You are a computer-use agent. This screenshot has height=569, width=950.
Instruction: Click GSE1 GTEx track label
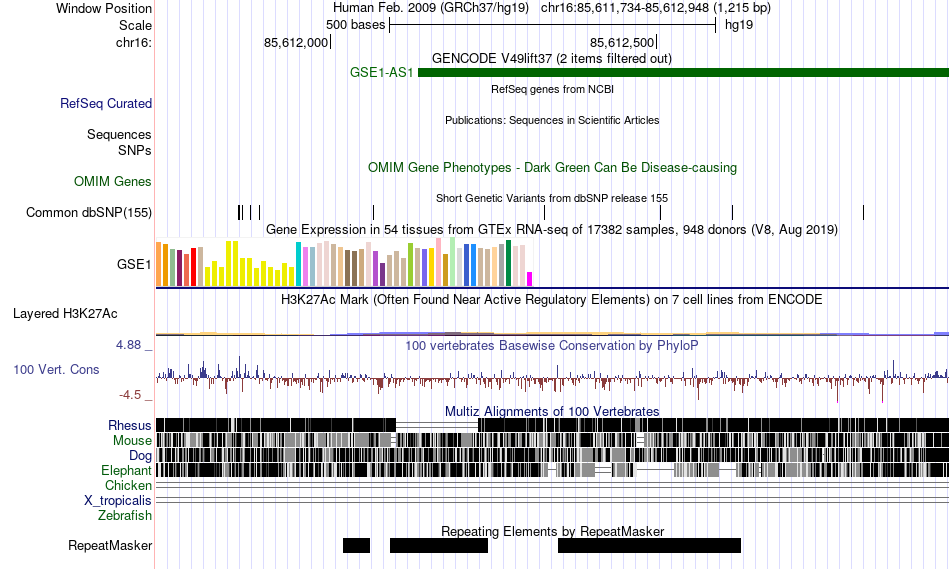pos(134,265)
